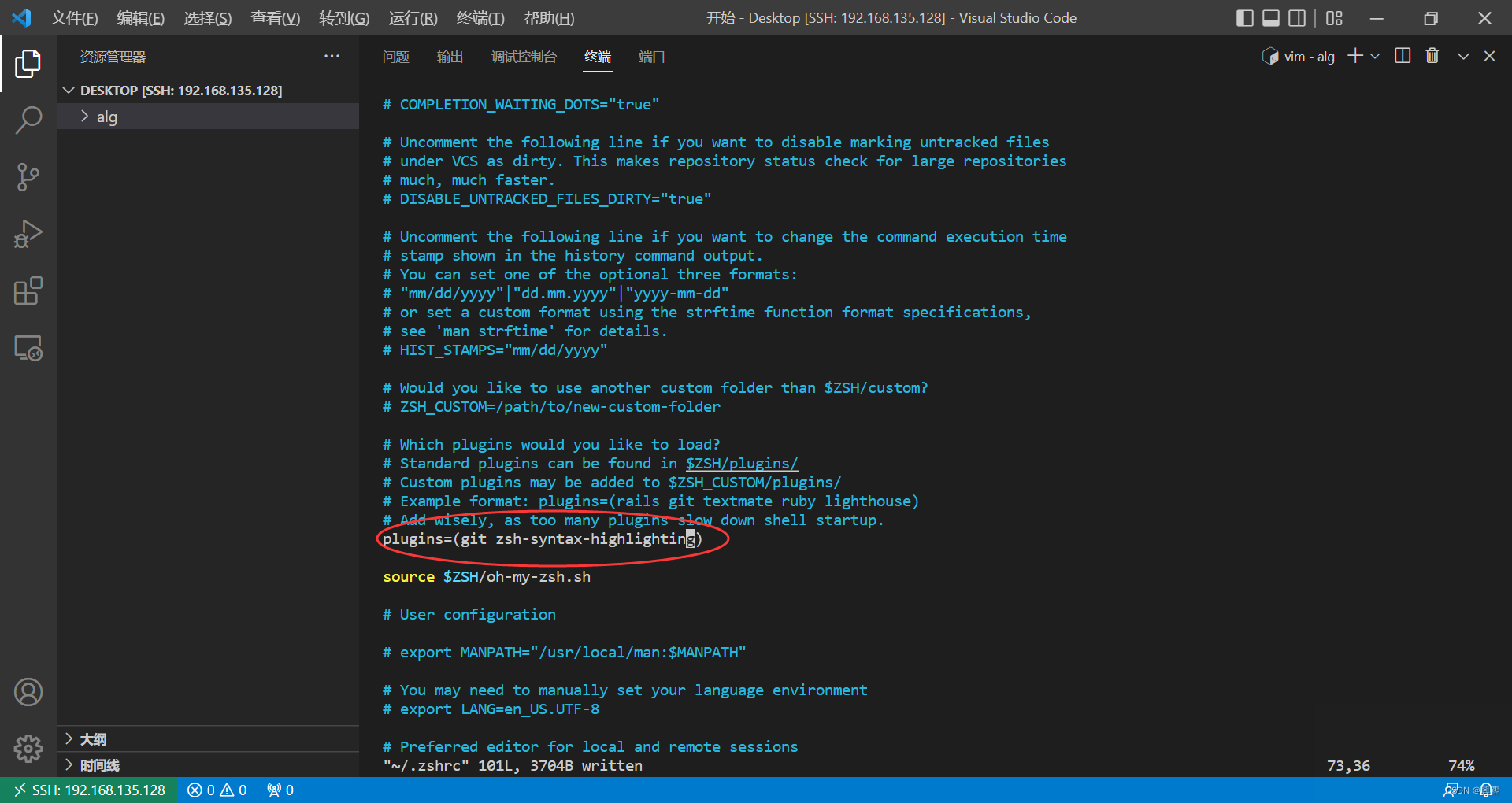1512x803 pixels.
Task: Open the 终端(T) menu
Action: (x=480, y=18)
